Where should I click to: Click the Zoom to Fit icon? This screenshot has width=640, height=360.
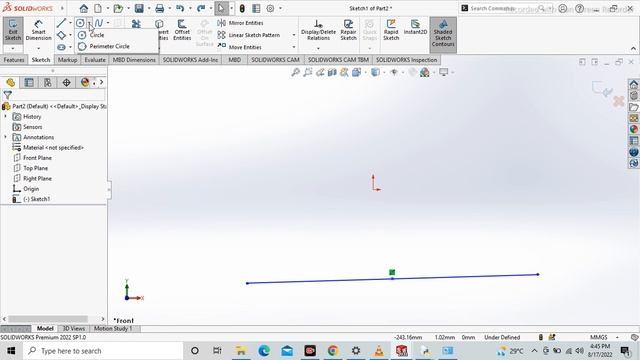click(x=295, y=72)
